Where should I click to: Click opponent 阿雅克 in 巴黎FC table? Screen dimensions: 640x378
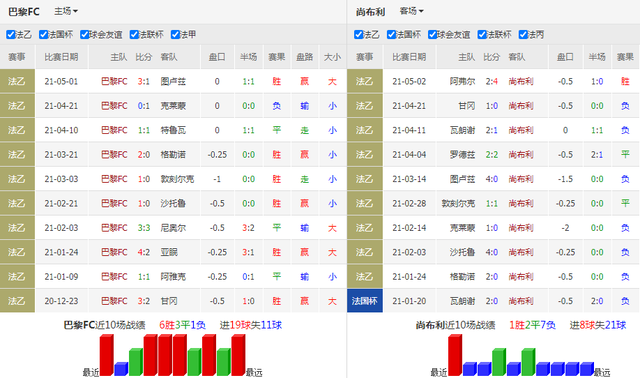(173, 277)
